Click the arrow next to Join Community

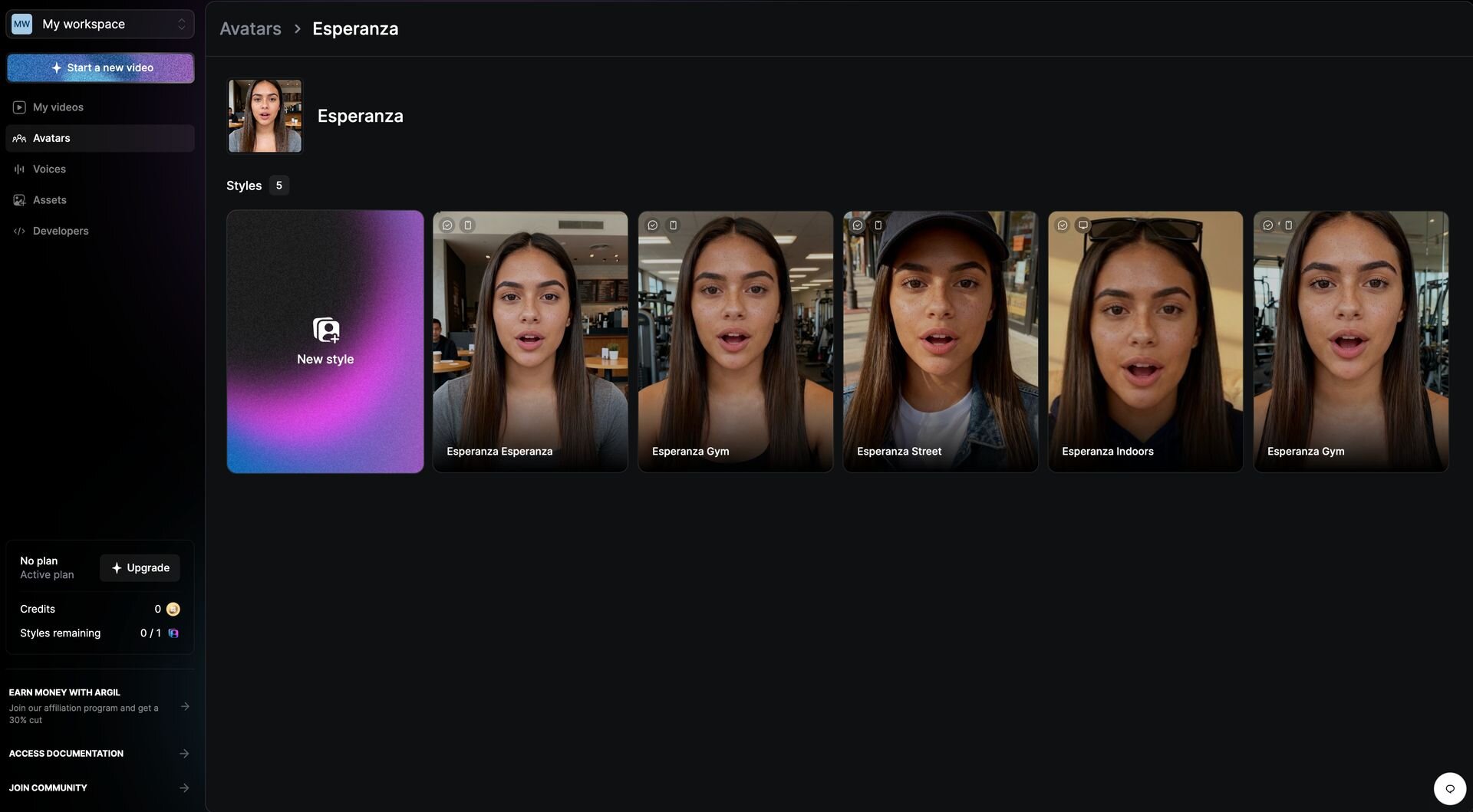pyautogui.click(x=185, y=788)
